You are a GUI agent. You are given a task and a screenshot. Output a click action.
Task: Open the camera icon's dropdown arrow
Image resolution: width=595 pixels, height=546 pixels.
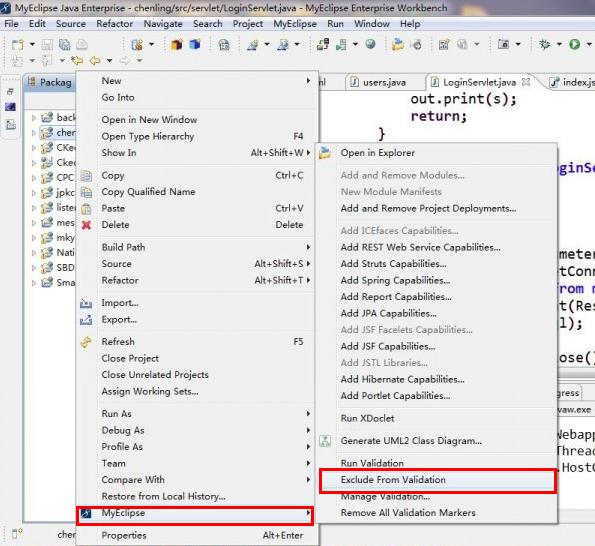518,45
